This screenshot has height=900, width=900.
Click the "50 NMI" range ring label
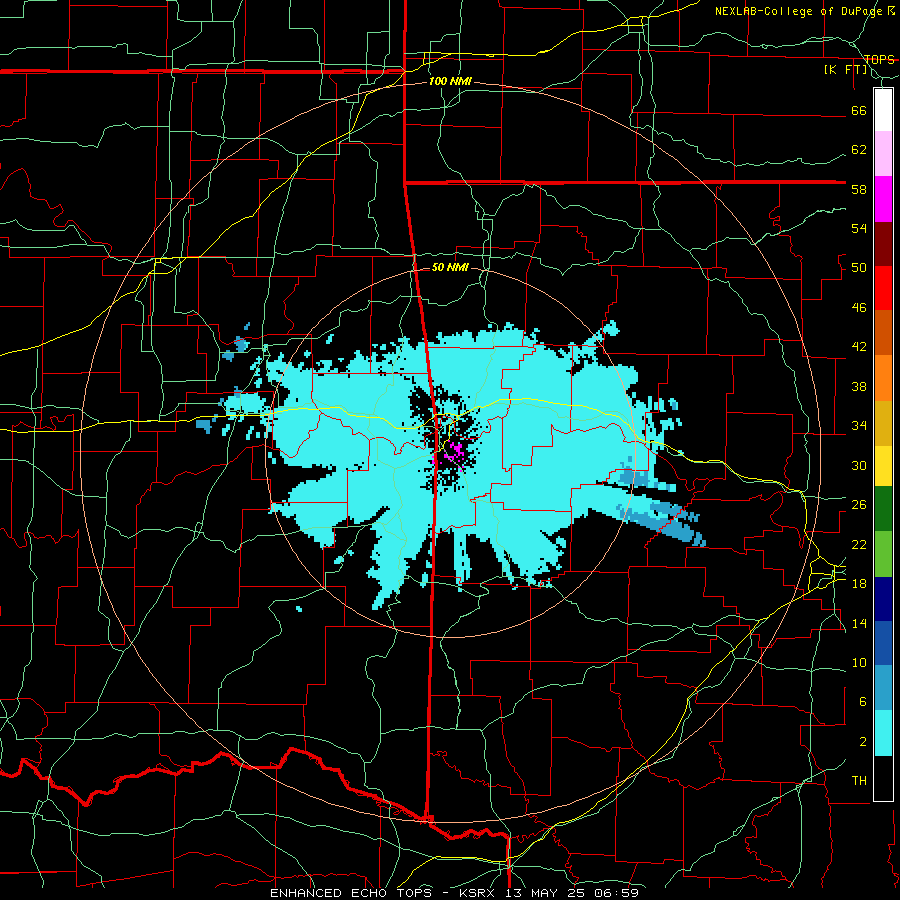click(450, 267)
